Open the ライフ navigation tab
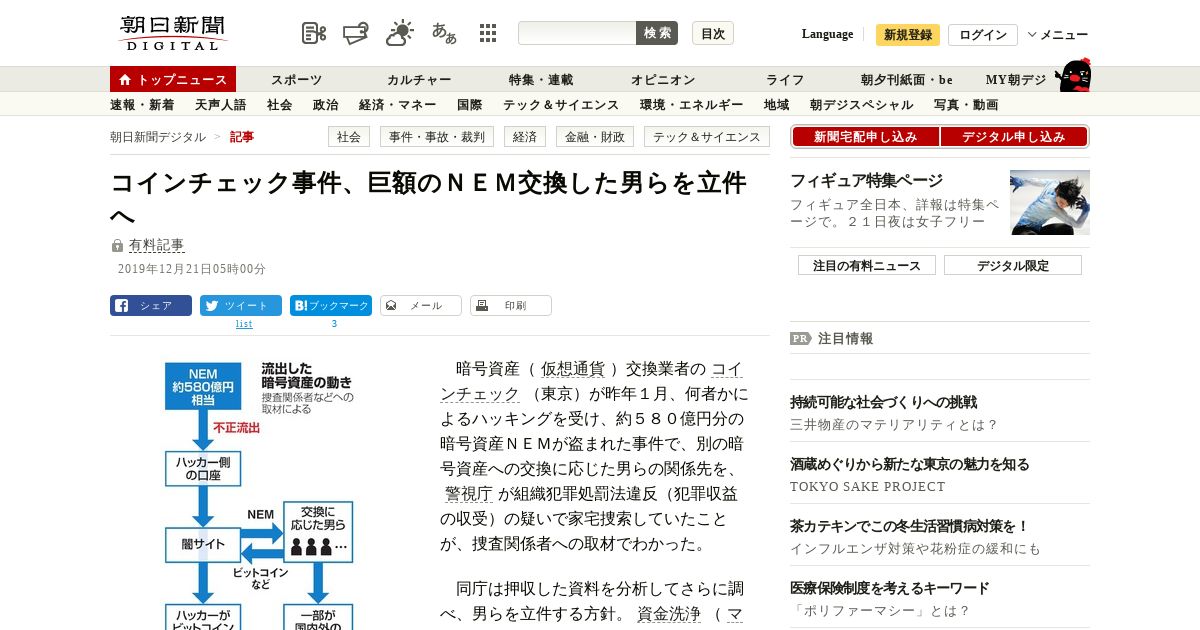1200x630 pixels. pos(785,80)
